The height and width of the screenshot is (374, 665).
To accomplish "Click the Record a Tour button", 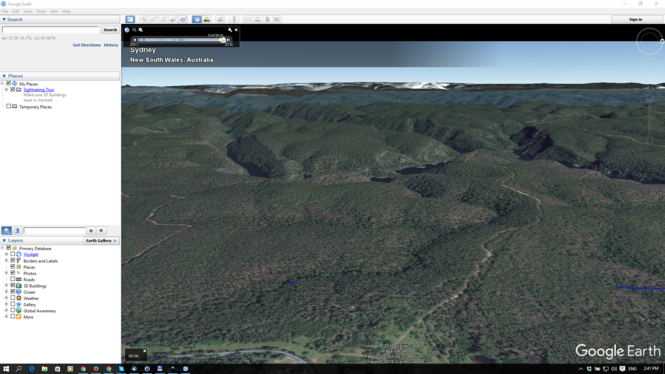I will tap(183, 20).
